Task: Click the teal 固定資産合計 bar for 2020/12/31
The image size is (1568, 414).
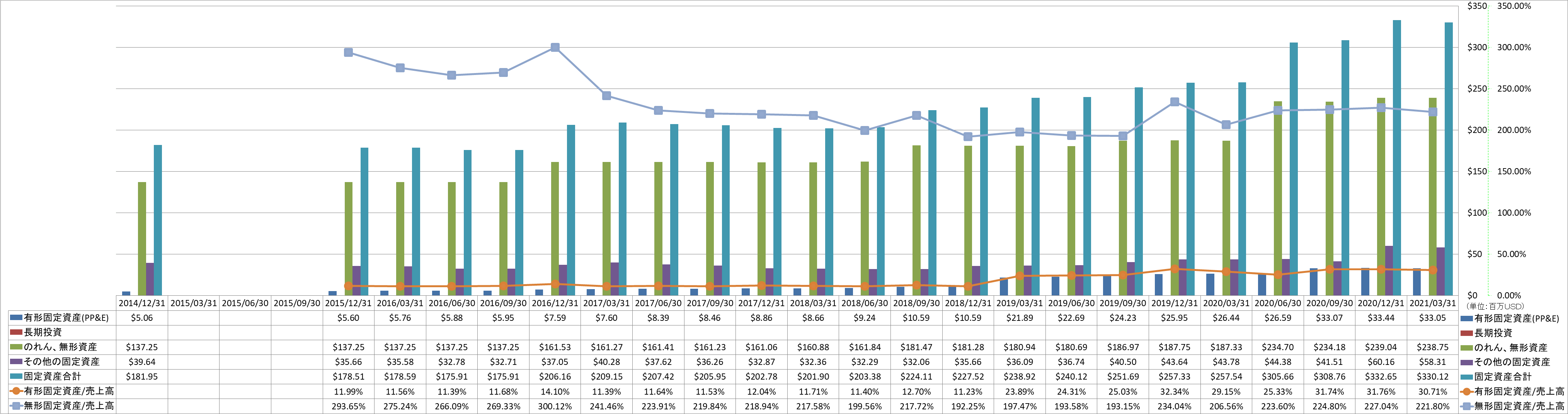Action: (1397, 158)
